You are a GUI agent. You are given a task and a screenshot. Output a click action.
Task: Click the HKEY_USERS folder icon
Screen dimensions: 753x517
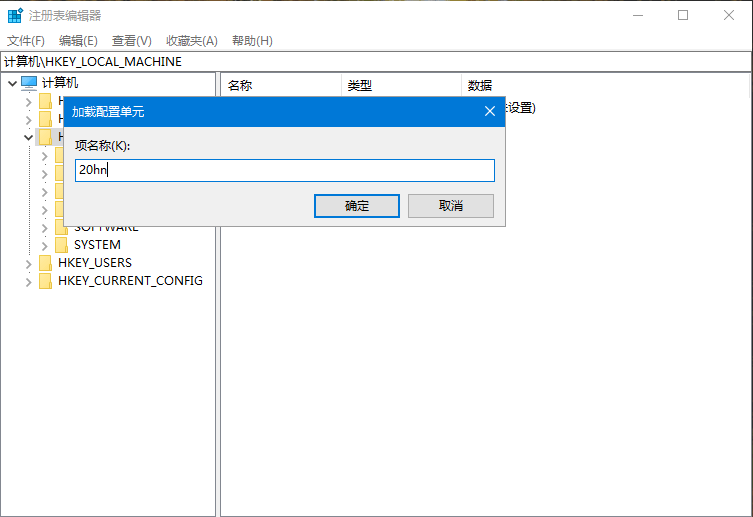point(45,263)
